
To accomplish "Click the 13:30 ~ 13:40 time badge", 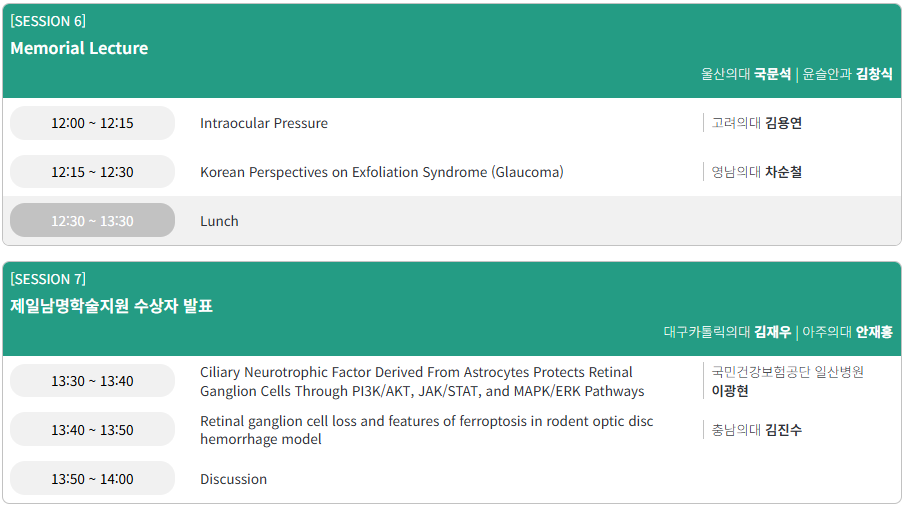I will tap(92, 381).
